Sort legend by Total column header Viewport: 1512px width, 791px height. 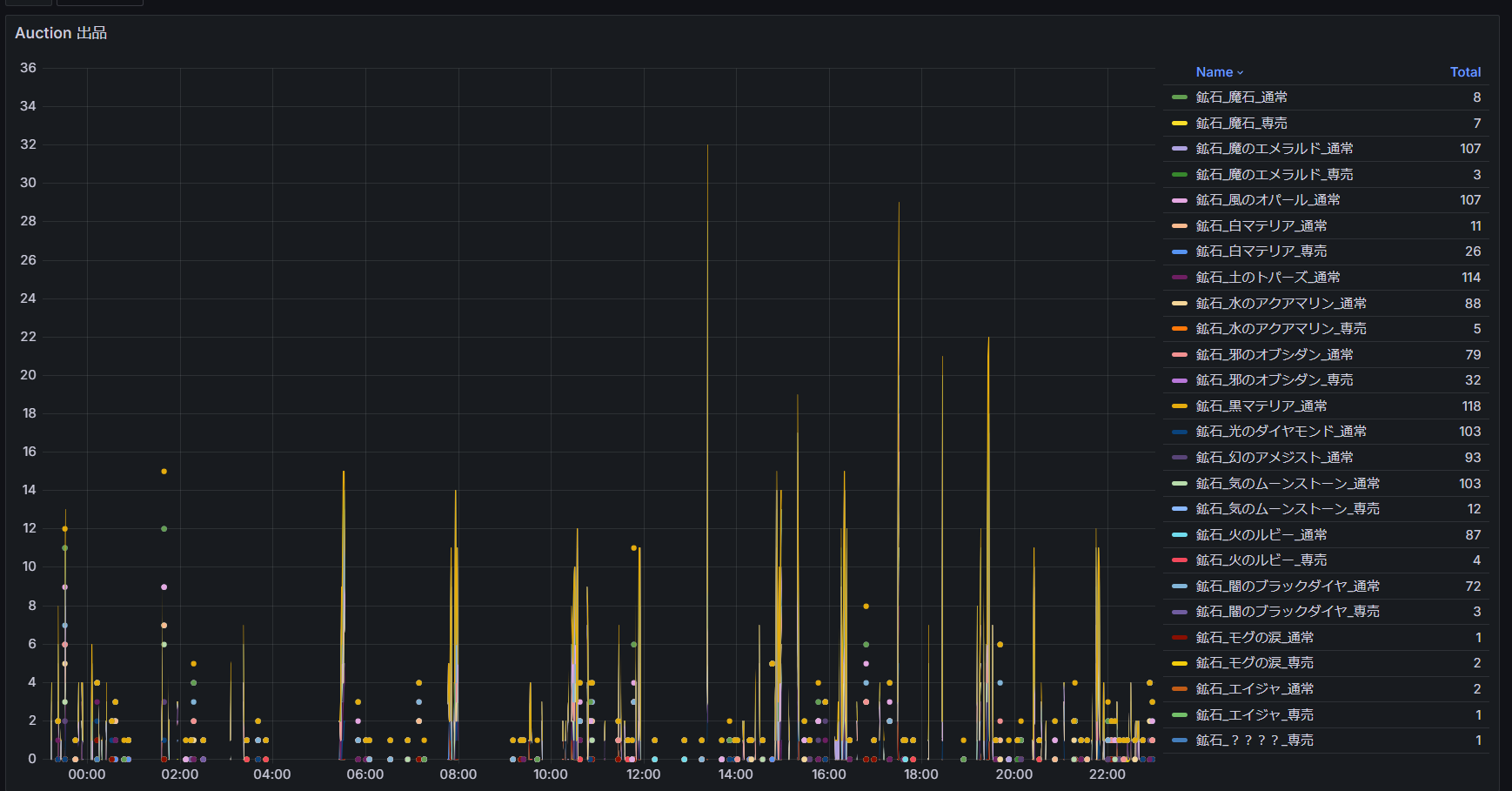1464,72
